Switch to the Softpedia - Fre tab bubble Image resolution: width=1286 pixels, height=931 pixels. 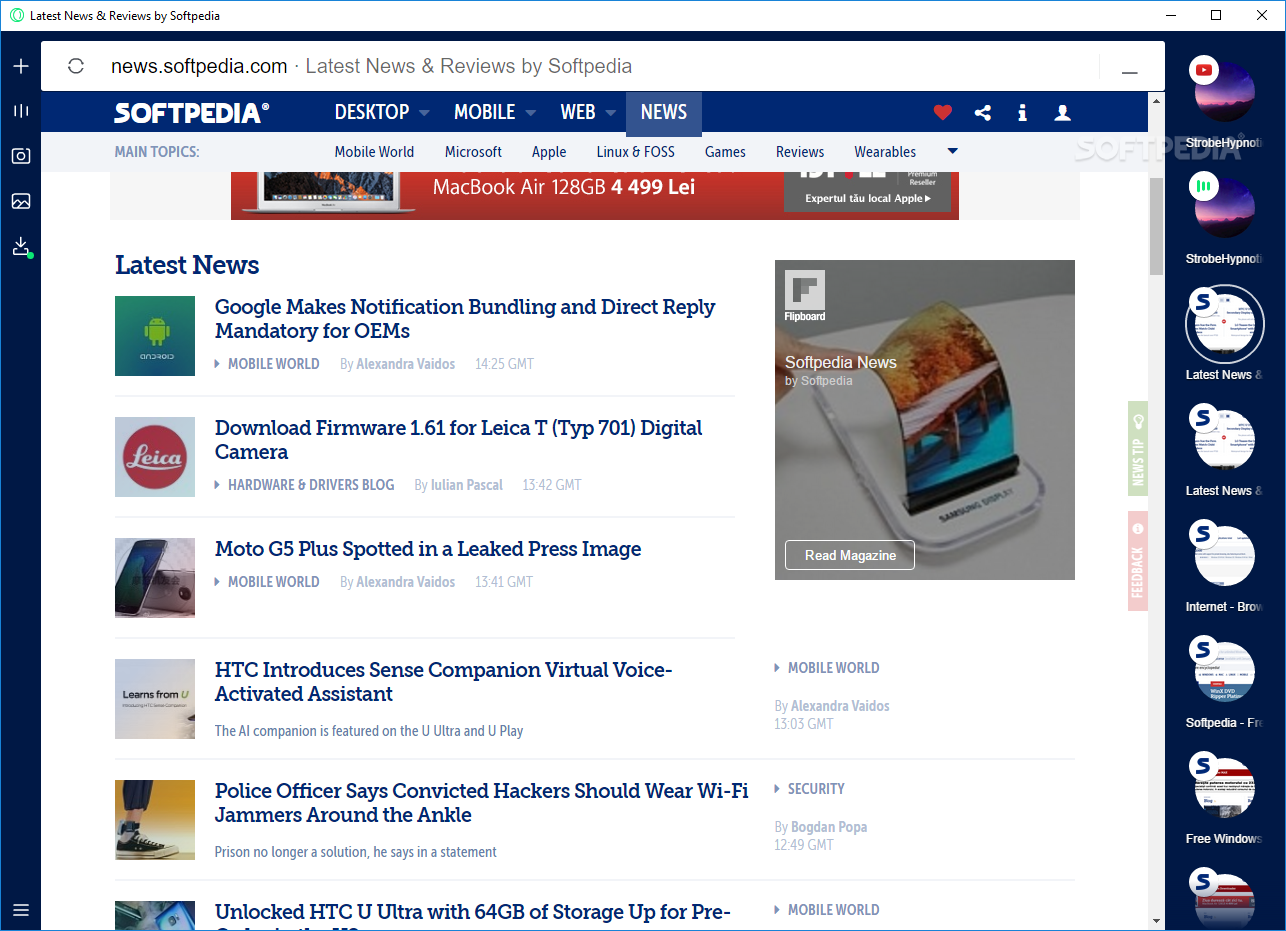coord(1224,672)
